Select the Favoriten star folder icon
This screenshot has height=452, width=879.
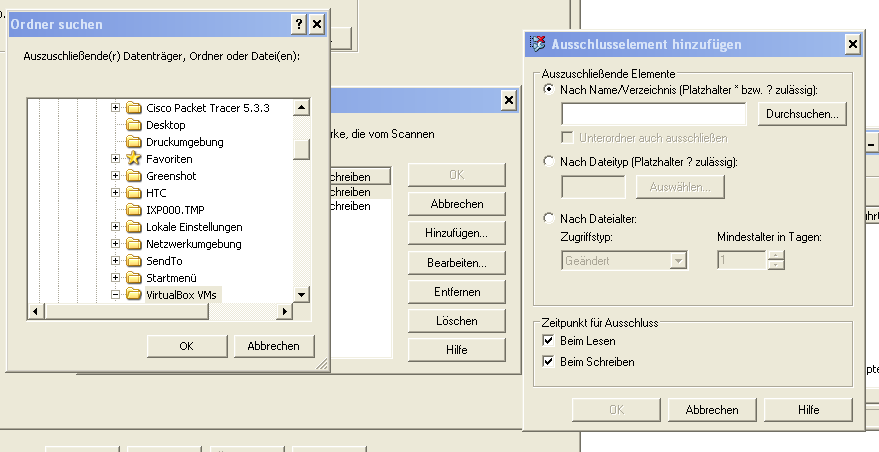tap(133, 159)
